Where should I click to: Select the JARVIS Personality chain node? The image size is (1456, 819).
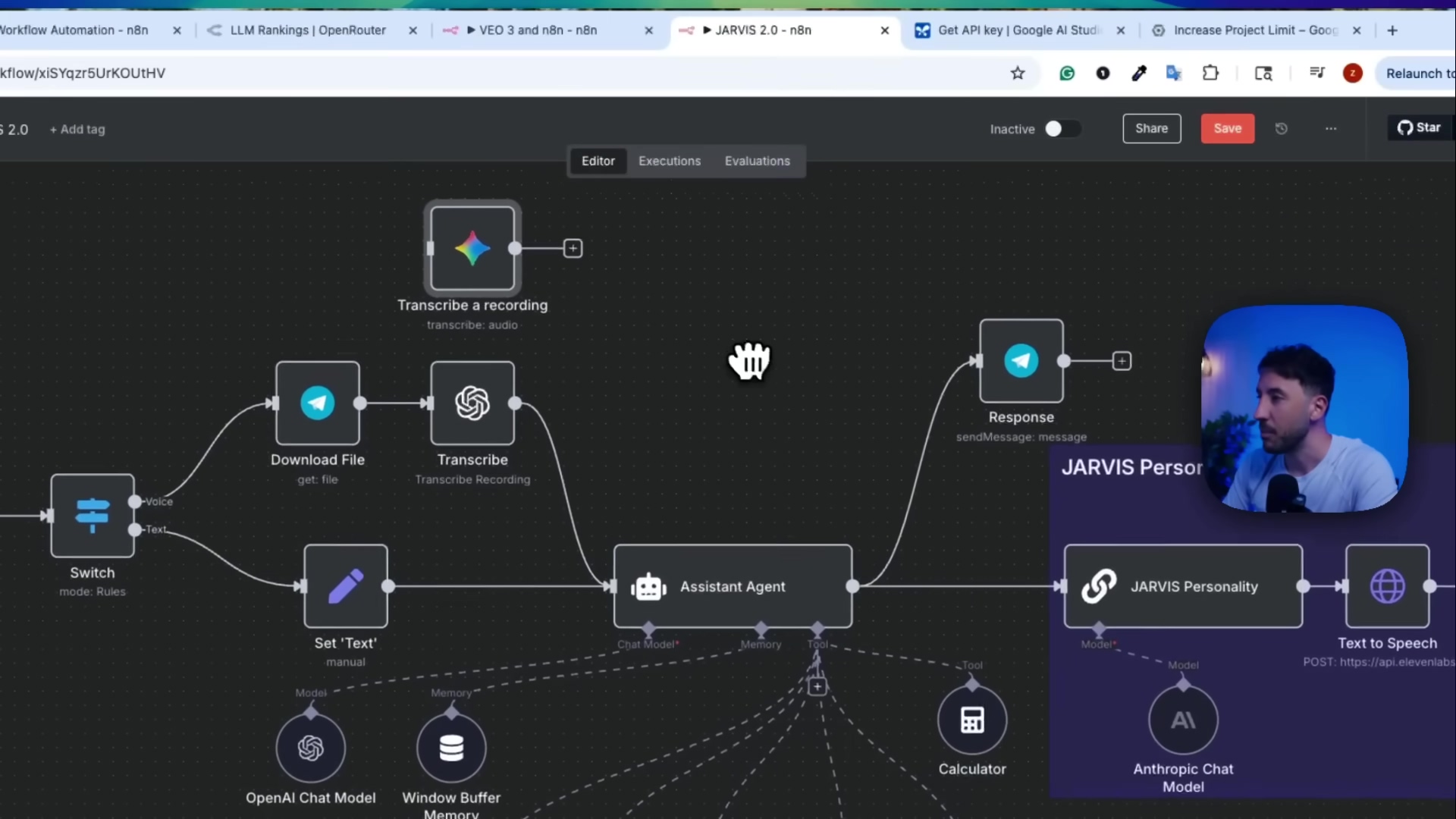tap(1183, 586)
